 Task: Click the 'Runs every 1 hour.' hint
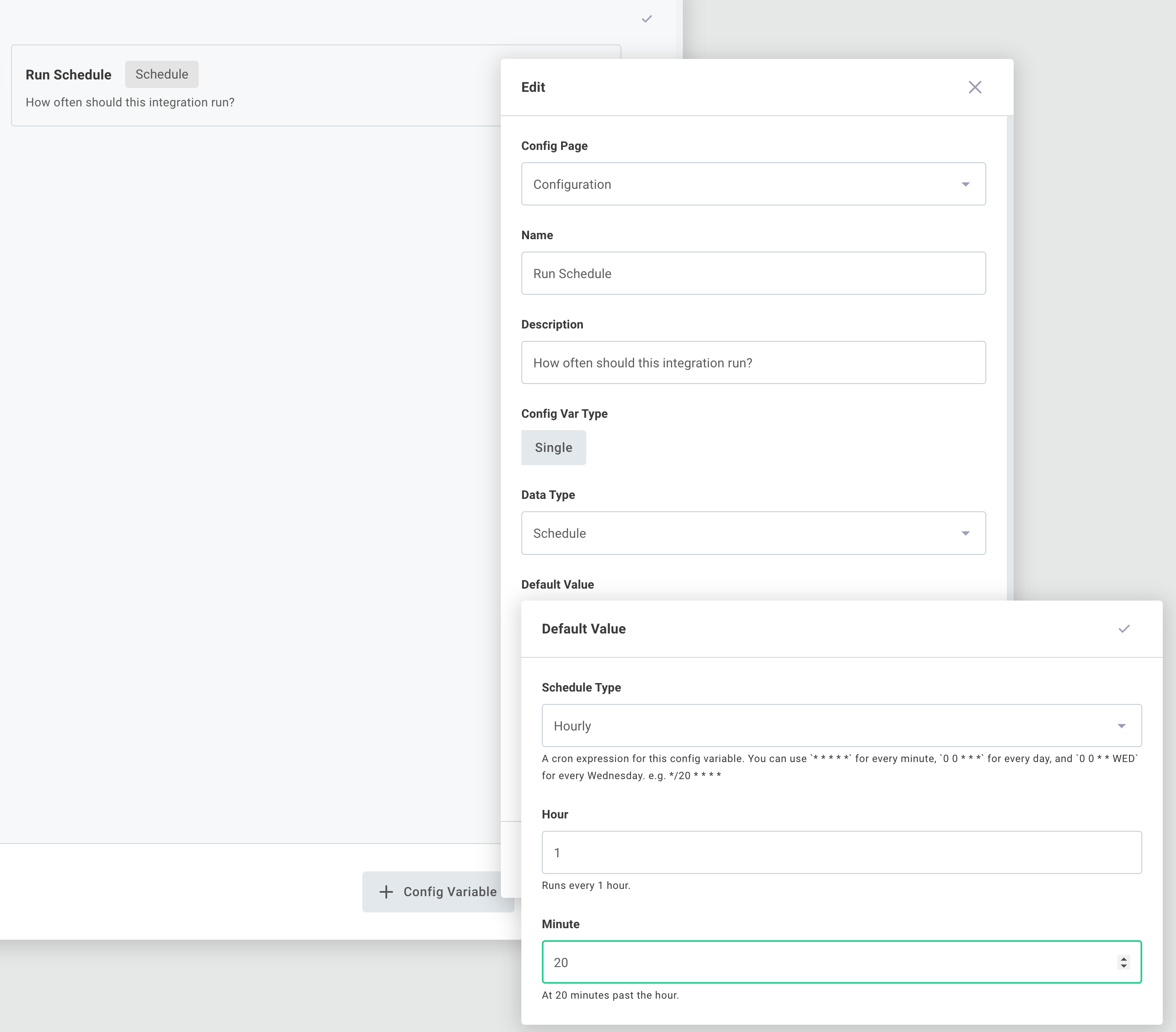point(586,885)
